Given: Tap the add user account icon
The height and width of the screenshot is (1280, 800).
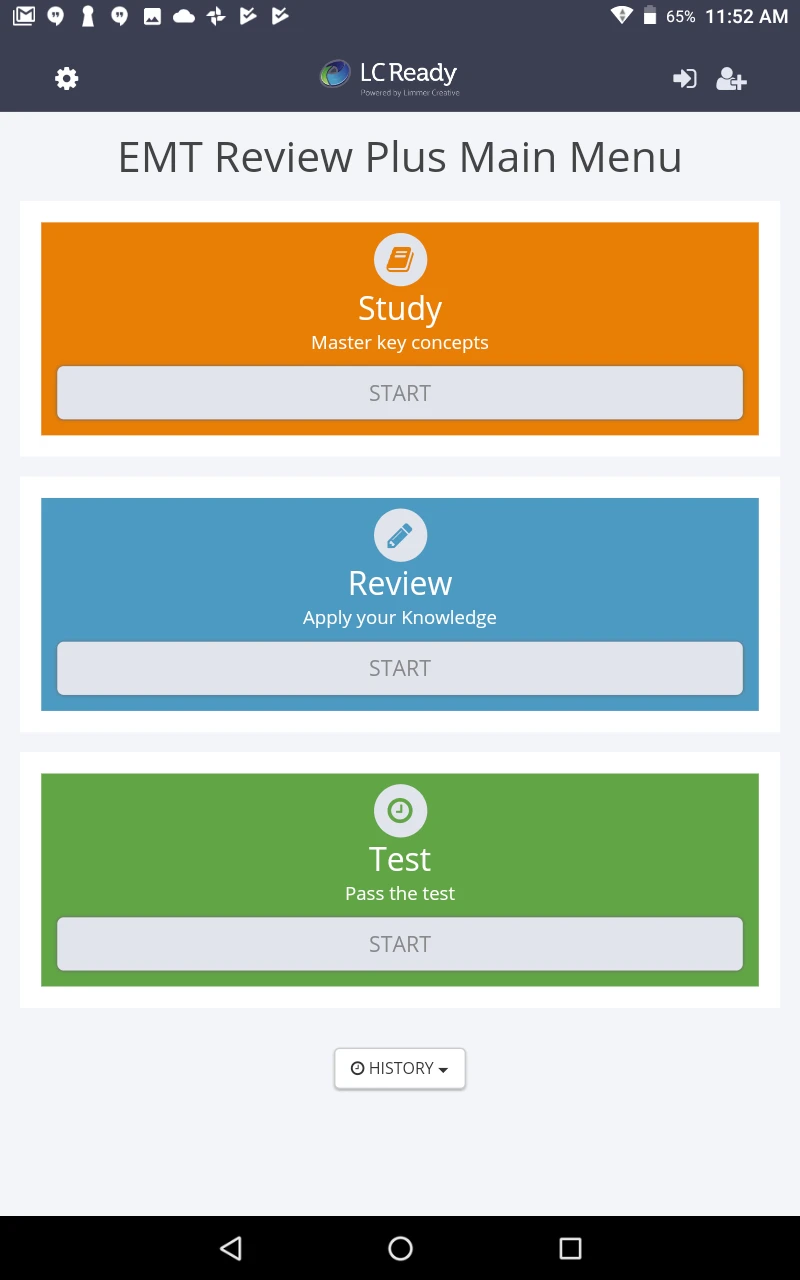Looking at the screenshot, I should (731, 79).
